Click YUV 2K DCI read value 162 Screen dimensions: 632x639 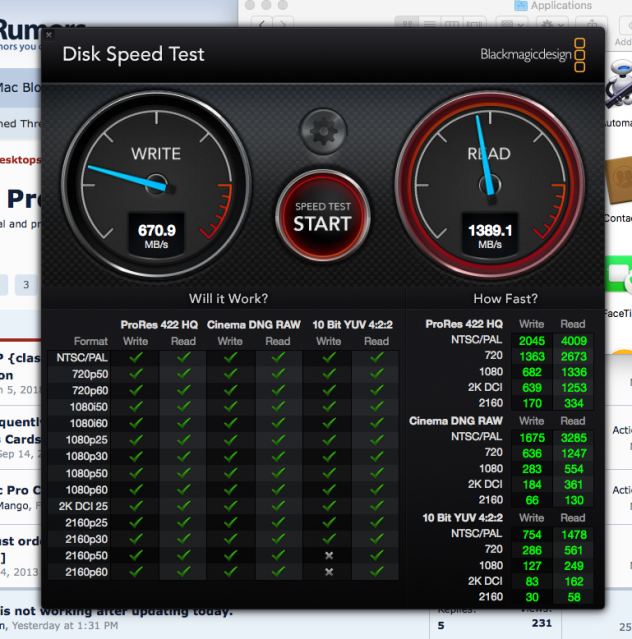[573, 582]
